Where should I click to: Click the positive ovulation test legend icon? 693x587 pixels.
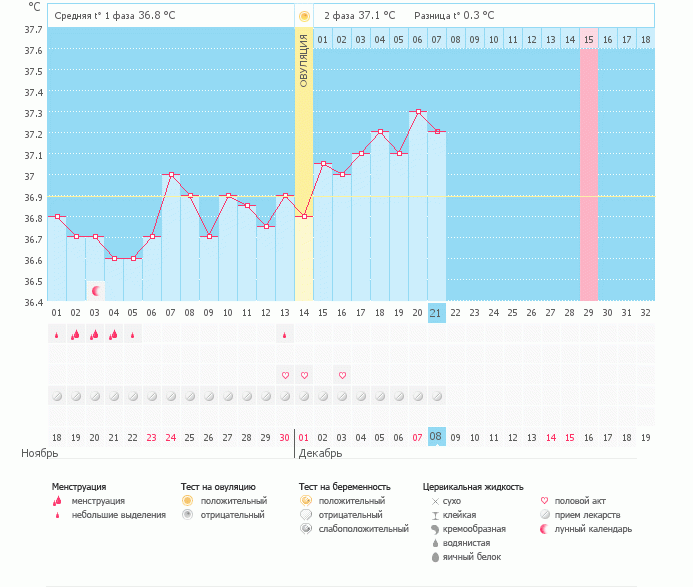click(187, 500)
